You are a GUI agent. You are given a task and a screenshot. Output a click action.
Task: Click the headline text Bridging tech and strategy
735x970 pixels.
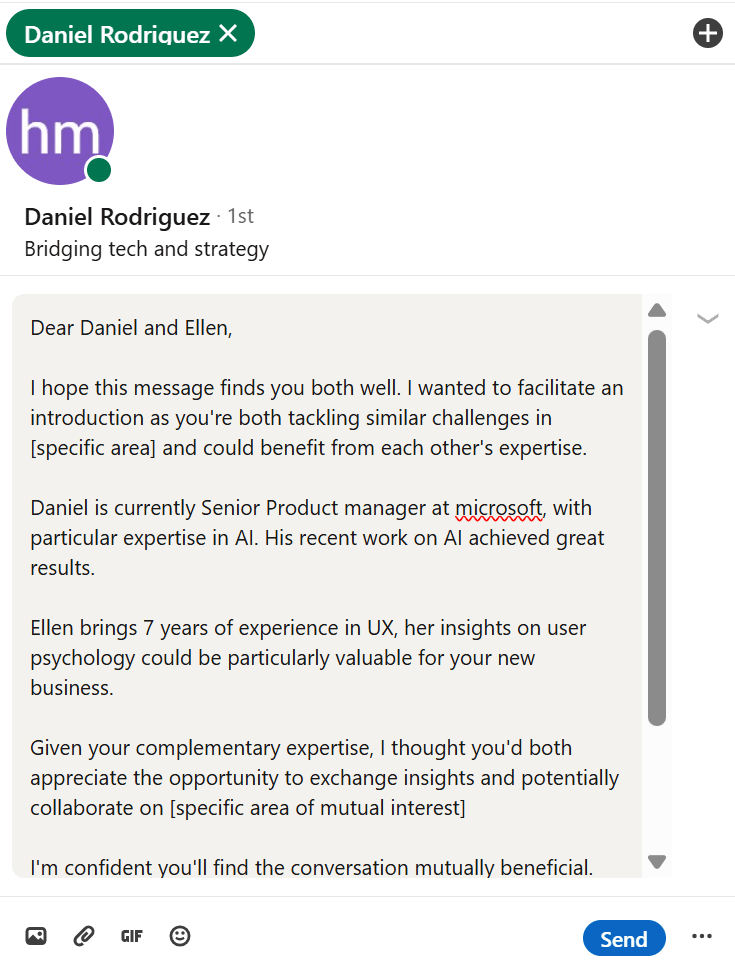pos(146,249)
